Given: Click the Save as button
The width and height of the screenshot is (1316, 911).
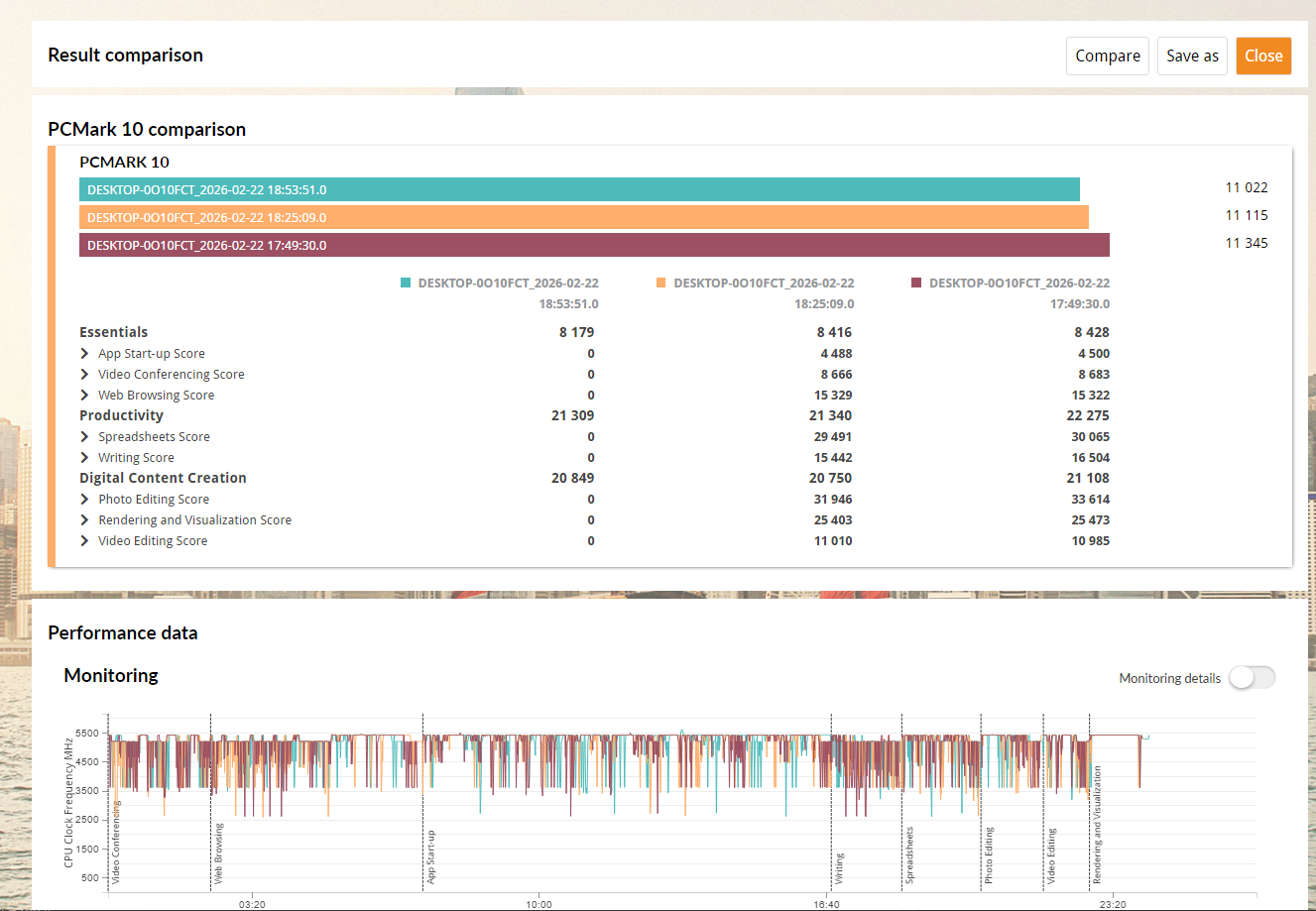Looking at the screenshot, I should (x=1192, y=56).
